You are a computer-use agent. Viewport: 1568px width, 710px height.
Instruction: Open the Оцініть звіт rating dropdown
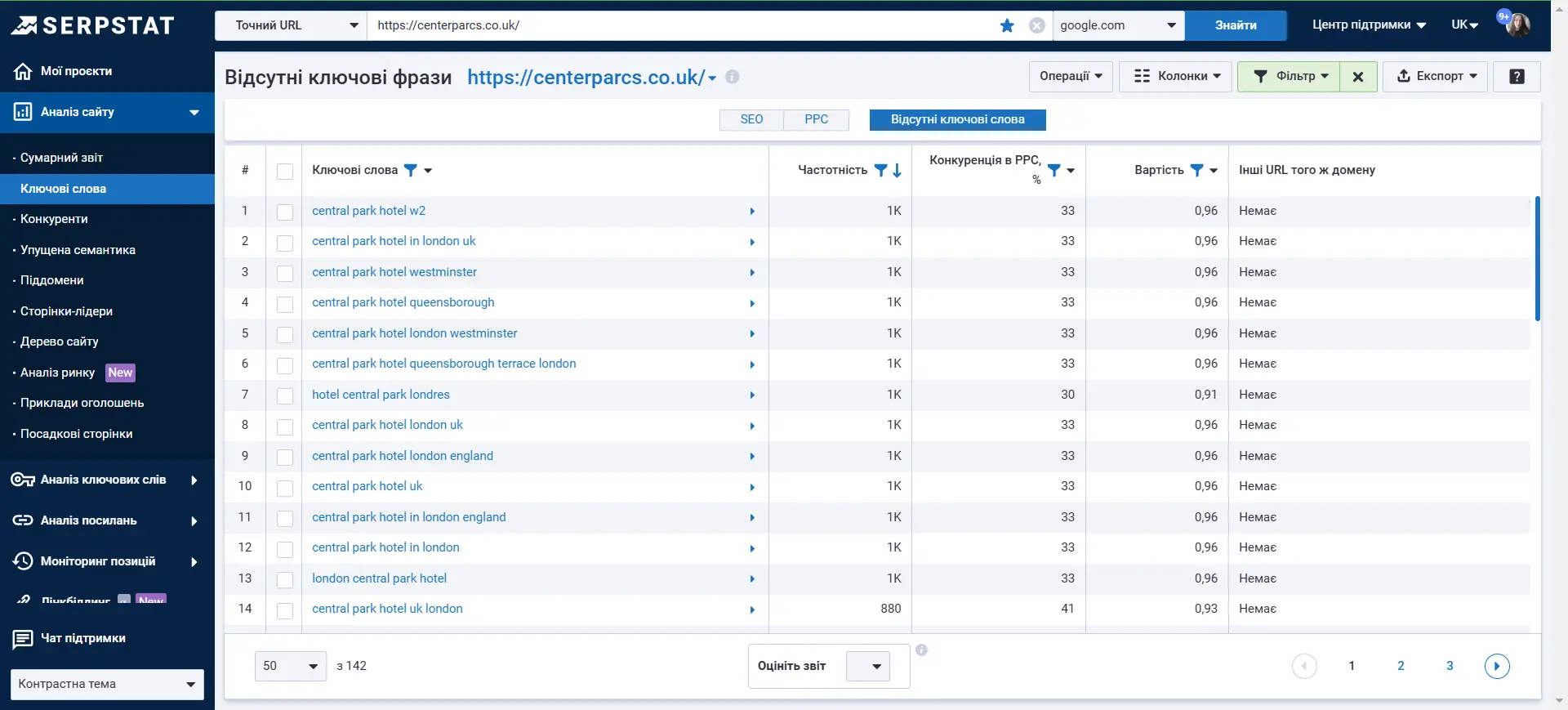(x=868, y=666)
